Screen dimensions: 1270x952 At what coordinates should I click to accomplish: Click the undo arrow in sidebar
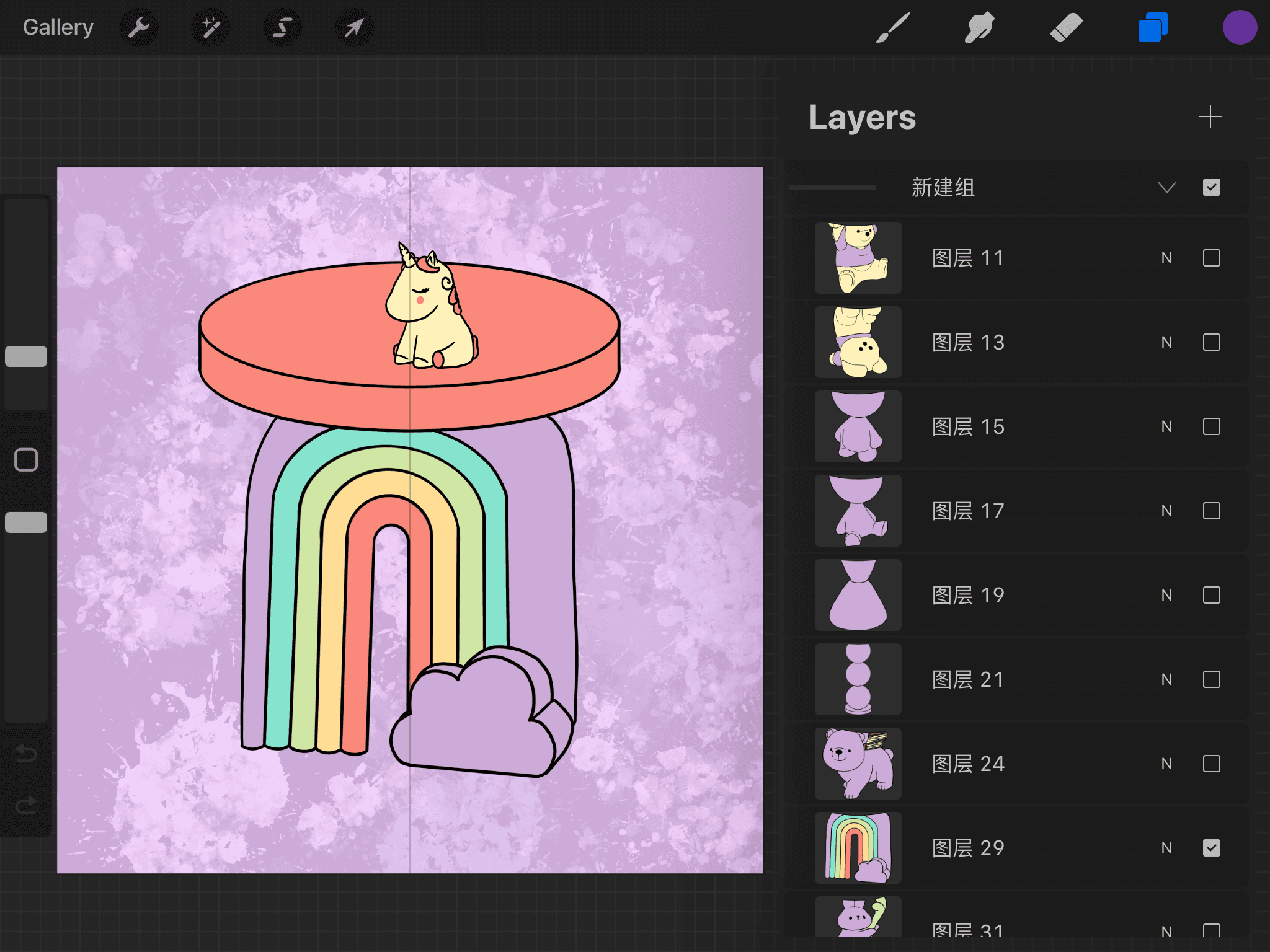tap(26, 753)
